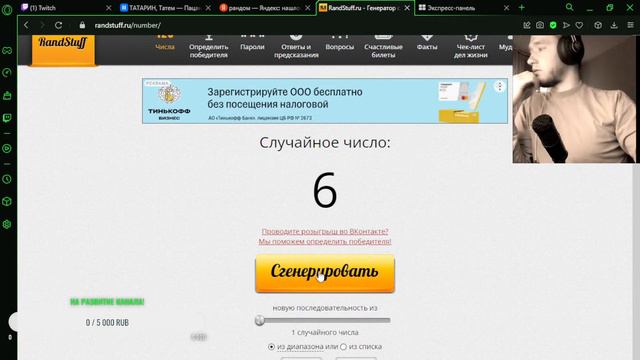Image resolution: width=640 pixels, height=360 pixels.
Task: Open the sidebar player icon
Action: point(7,149)
